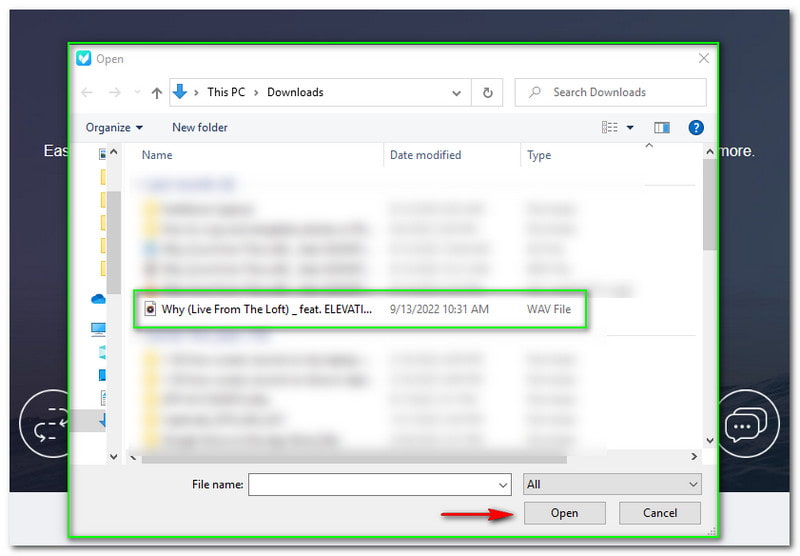Viewport: 800px width, 556px height.
Task: Click This PC in the address path
Action: pyautogui.click(x=226, y=92)
